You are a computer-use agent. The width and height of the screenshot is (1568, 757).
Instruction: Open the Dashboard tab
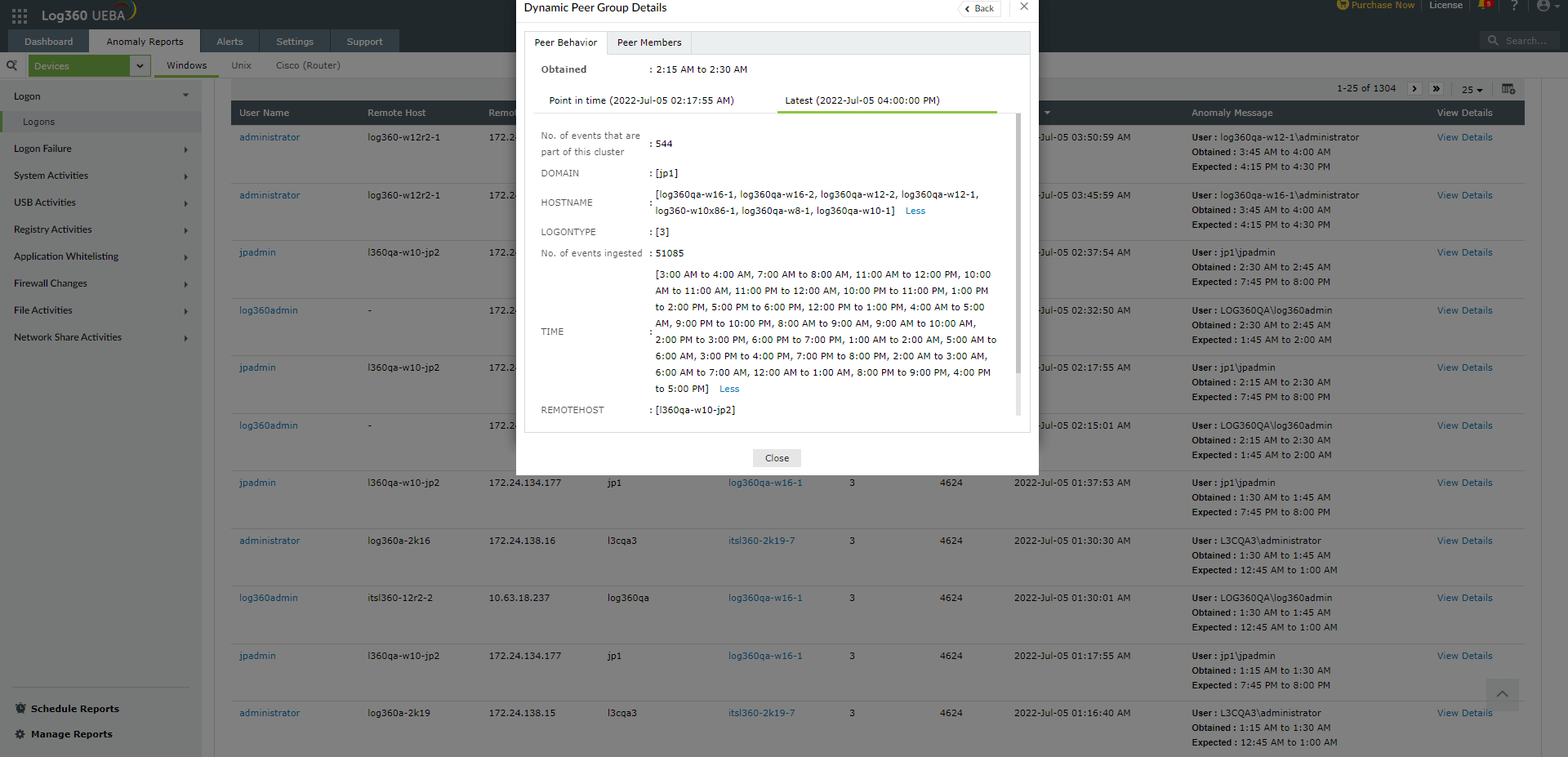(48, 42)
